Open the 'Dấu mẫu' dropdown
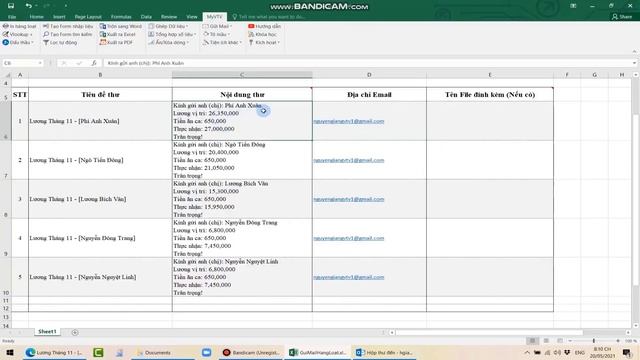640x360 pixels. click(18, 42)
